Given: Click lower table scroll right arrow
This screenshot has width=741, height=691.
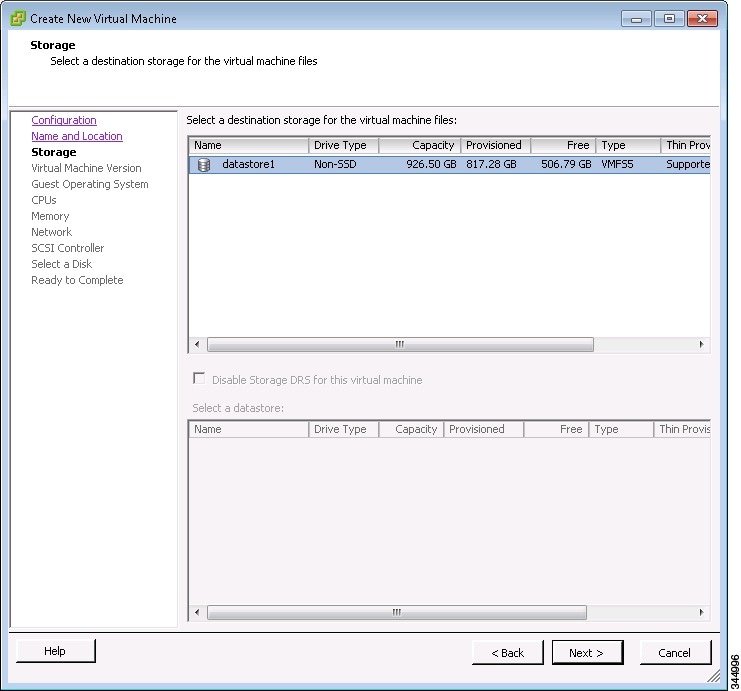Looking at the screenshot, I should click(x=702, y=613).
